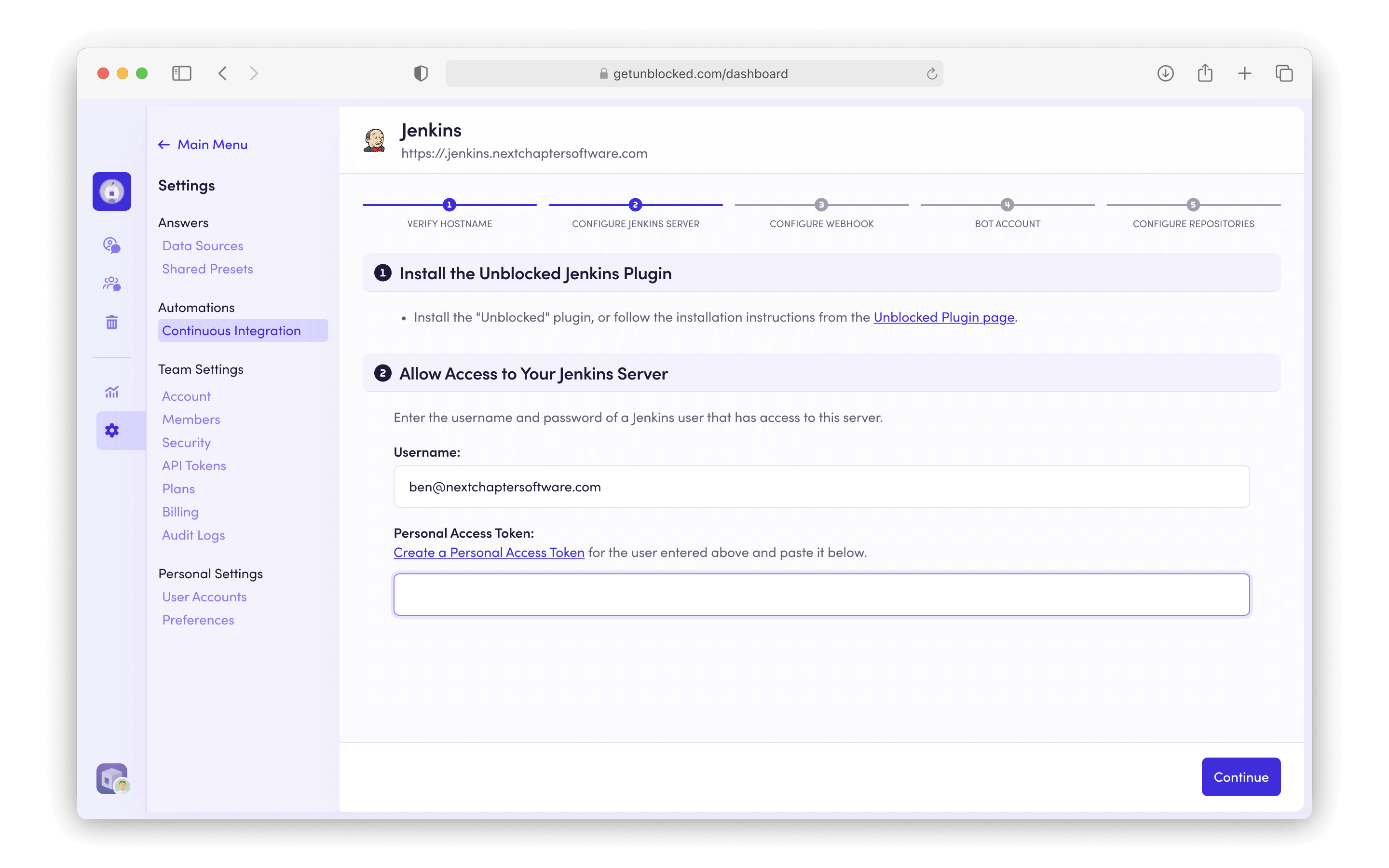Click the trash icon in sidebar
Viewport: 1389px width, 868px height.
coord(111,322)
